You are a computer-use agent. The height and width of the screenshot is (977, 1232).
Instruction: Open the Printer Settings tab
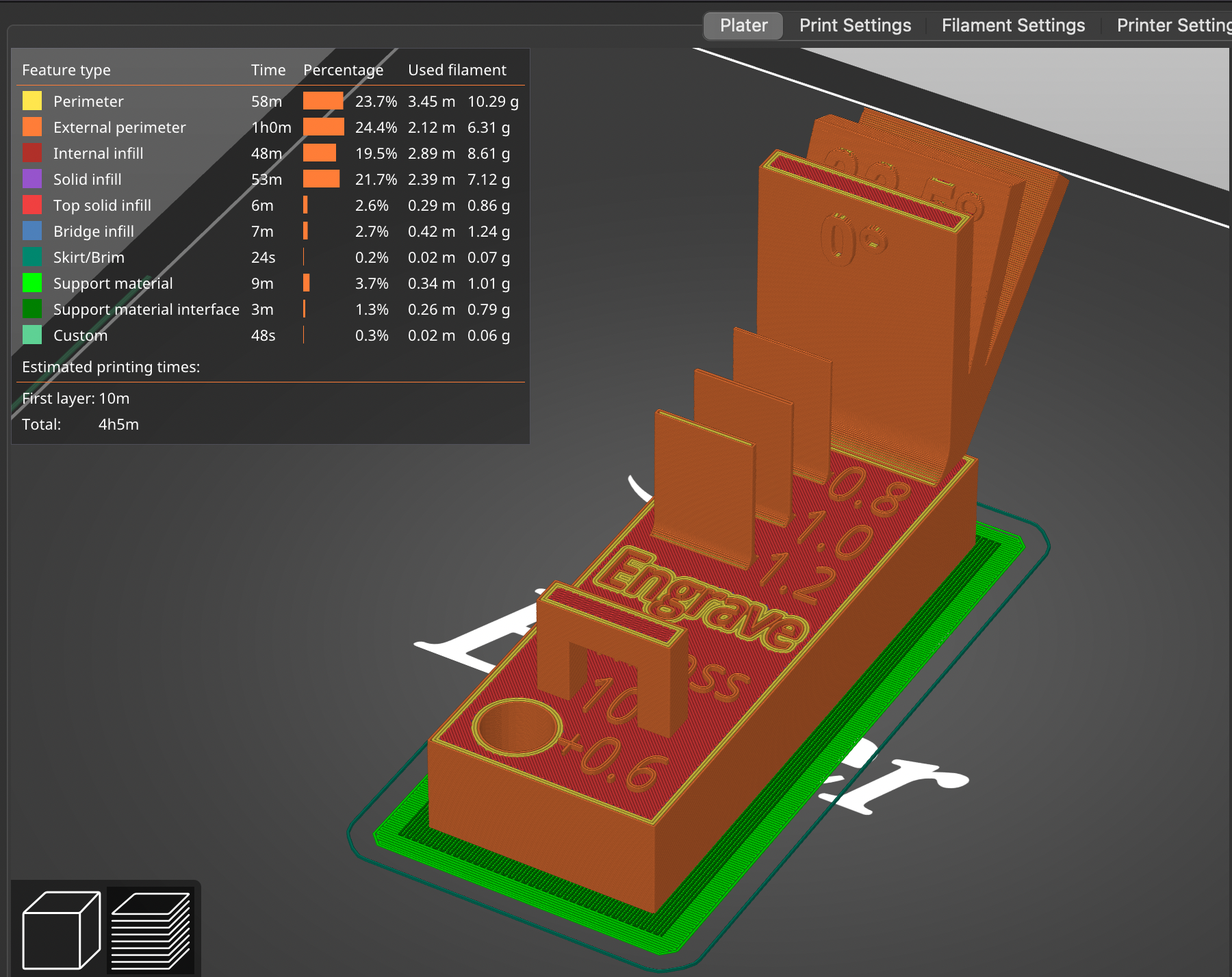coord(1174,26)
